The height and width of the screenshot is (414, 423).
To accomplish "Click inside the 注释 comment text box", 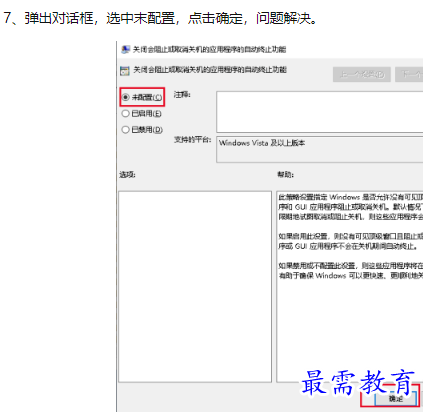I will point(320,112).
